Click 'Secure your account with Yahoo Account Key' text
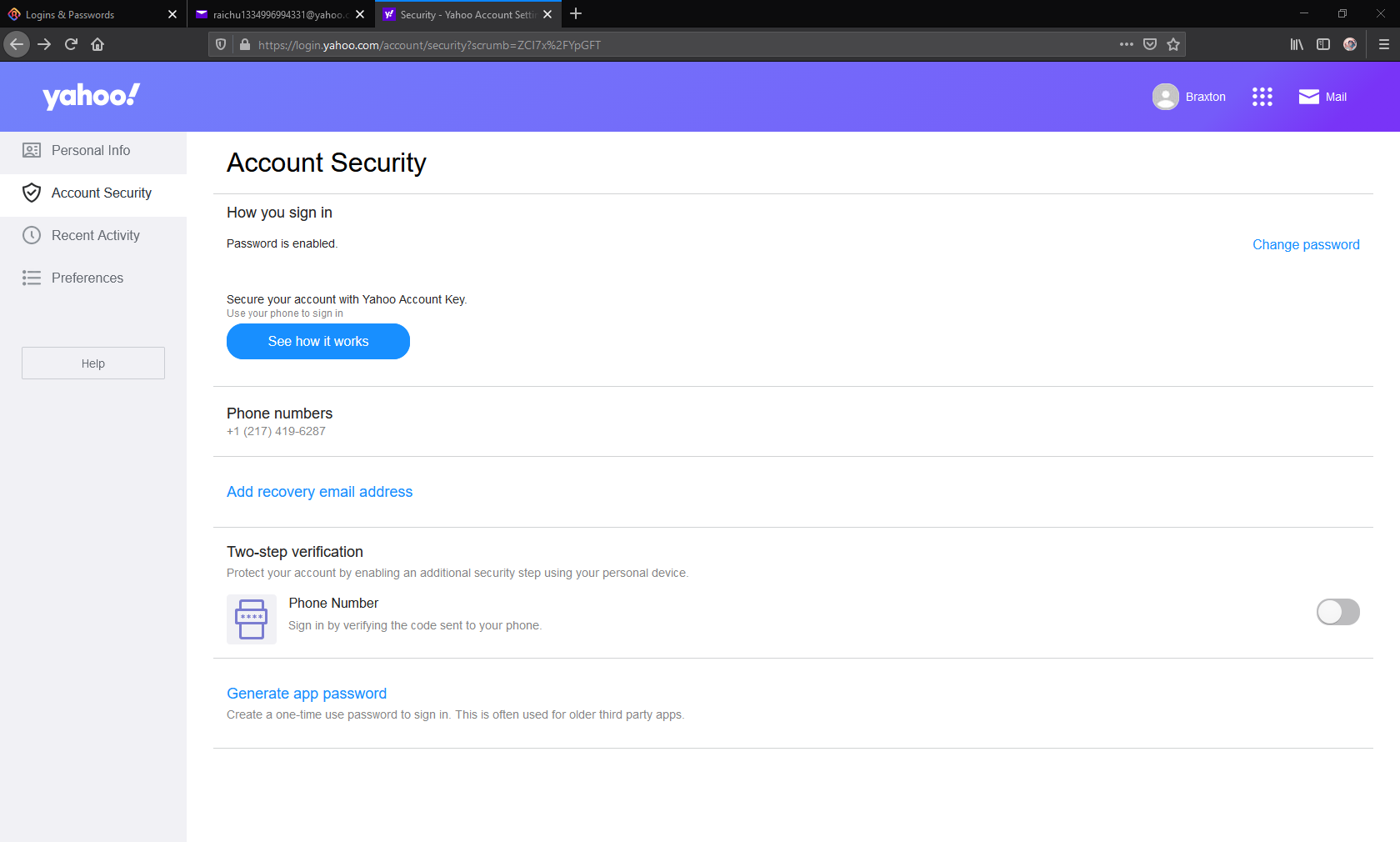The image size is (1400, 842). coord(347,299)
